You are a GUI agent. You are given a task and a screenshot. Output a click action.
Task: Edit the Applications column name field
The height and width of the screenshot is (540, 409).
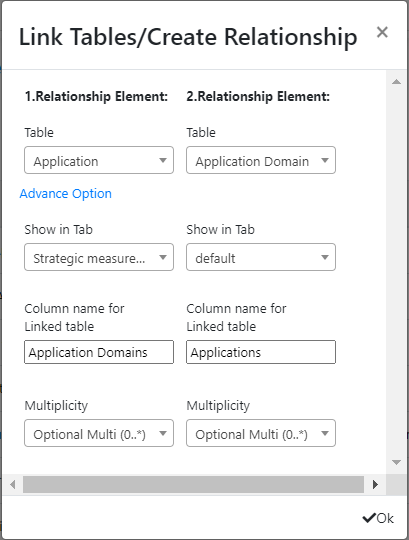pos(261,352)
